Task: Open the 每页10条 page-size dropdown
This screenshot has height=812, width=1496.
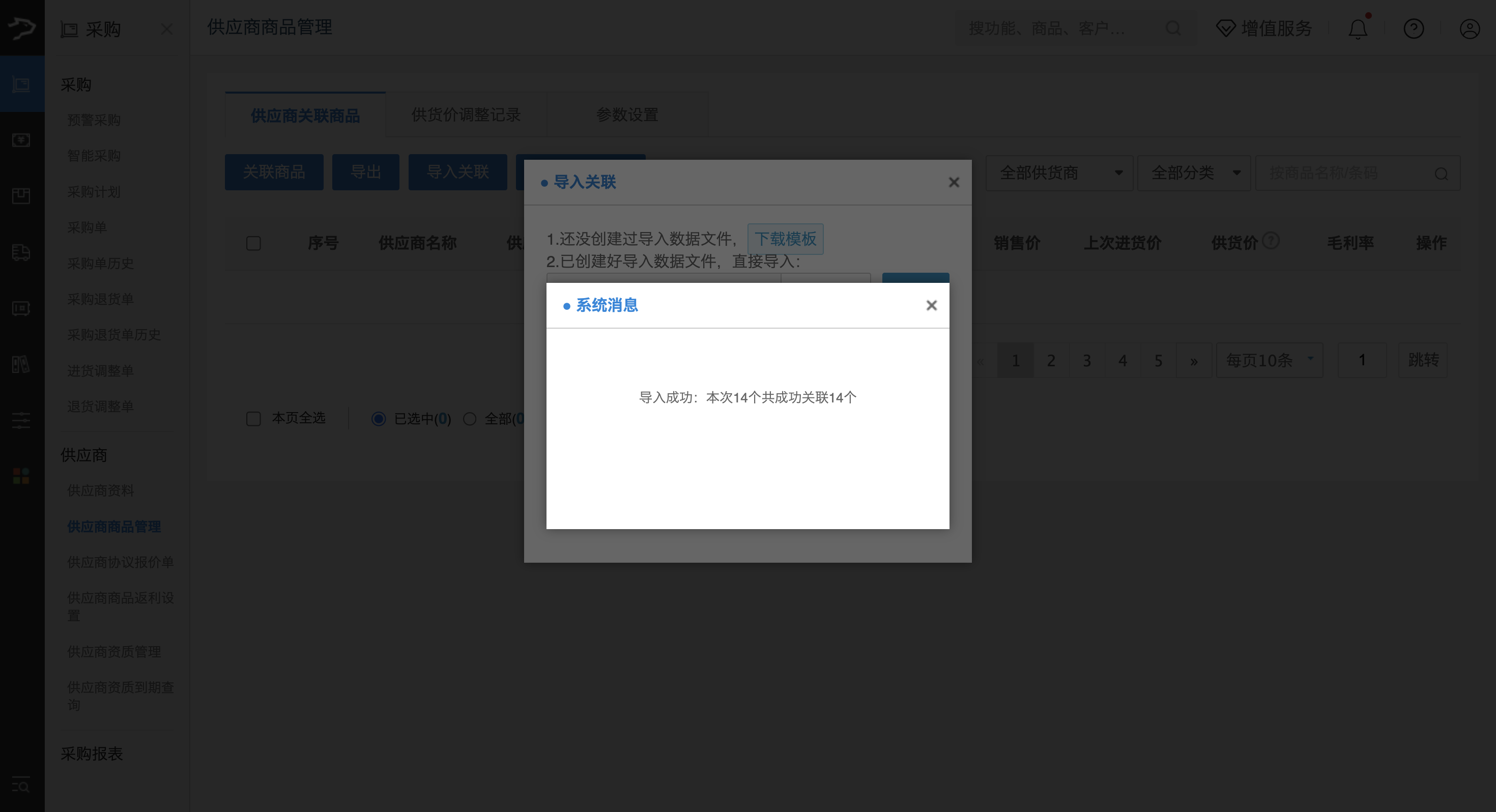Action: [1270, 360]
